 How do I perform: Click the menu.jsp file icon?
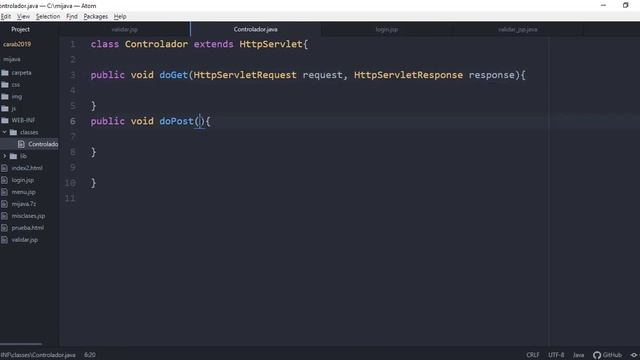(4, 192)
